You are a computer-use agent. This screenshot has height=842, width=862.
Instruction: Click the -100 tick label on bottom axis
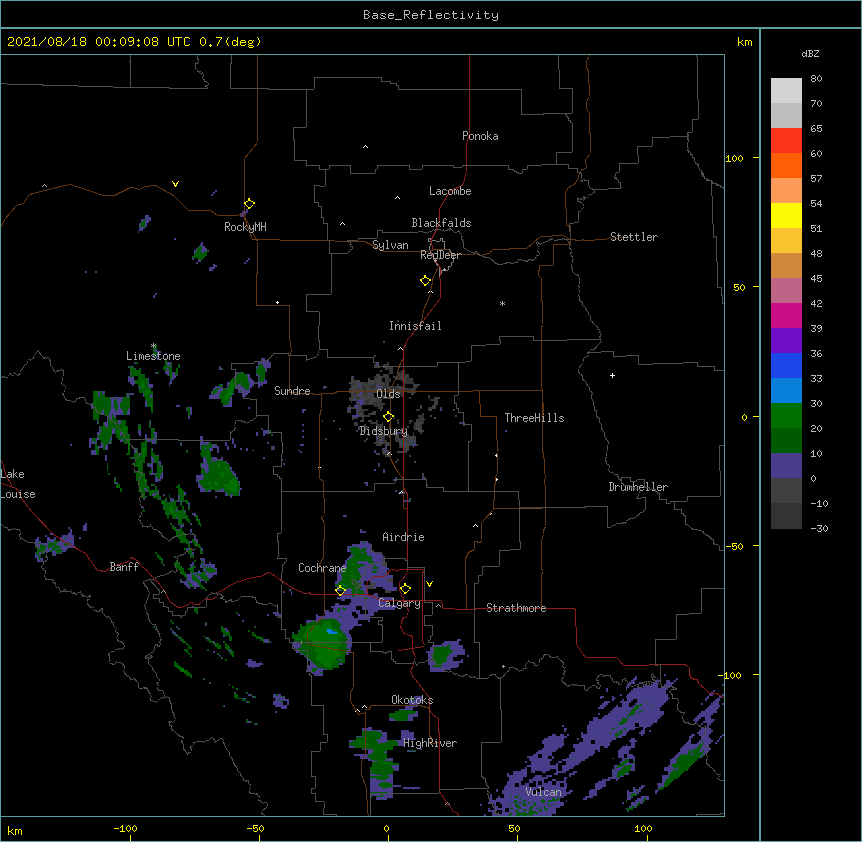click(126, 828)
